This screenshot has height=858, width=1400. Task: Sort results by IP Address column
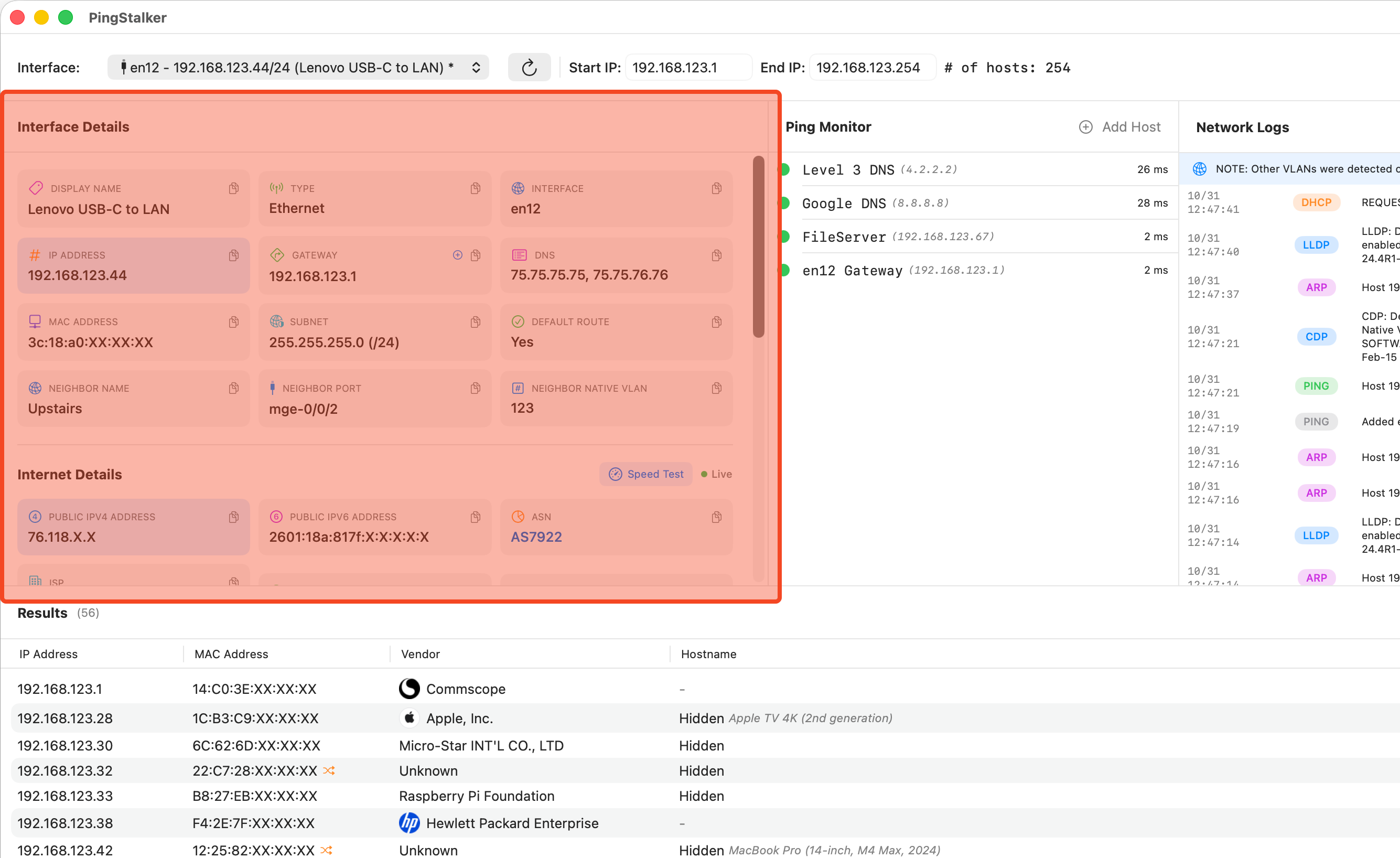(48, 654)
